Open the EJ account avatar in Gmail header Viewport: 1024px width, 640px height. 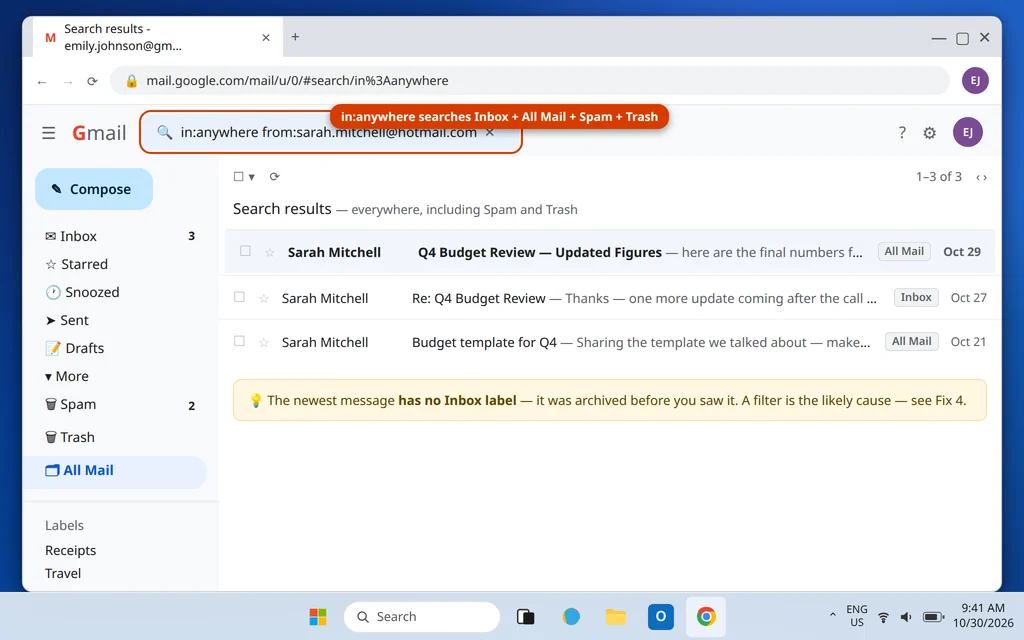[x=968, y=133]
